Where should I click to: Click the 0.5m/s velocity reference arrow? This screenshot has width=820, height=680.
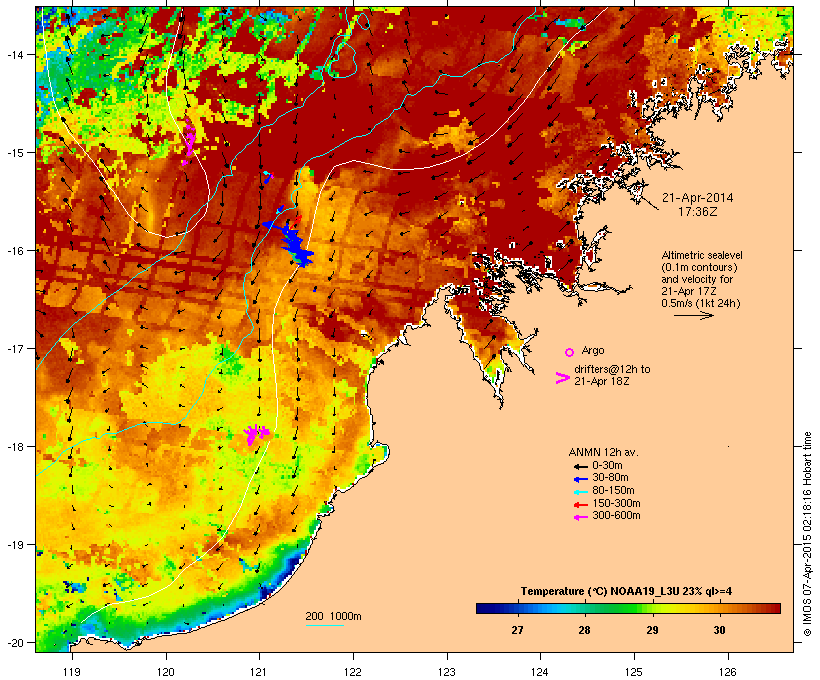pos(693,315)
